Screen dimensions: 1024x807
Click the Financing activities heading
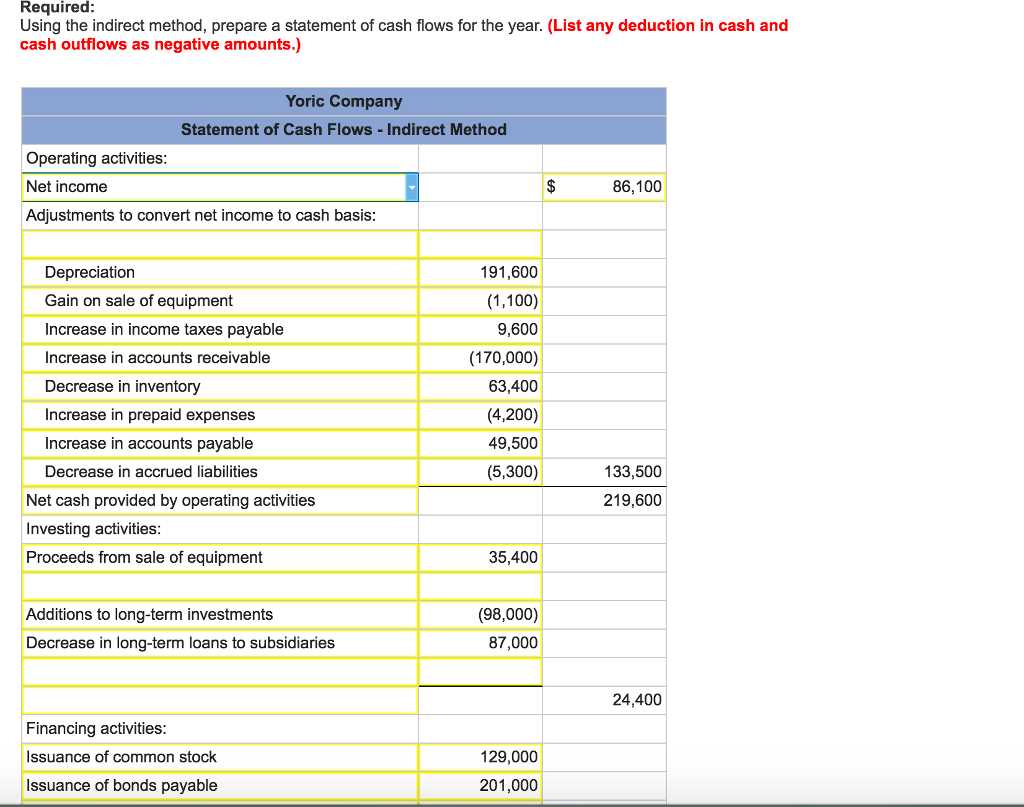tap(97, 729)
